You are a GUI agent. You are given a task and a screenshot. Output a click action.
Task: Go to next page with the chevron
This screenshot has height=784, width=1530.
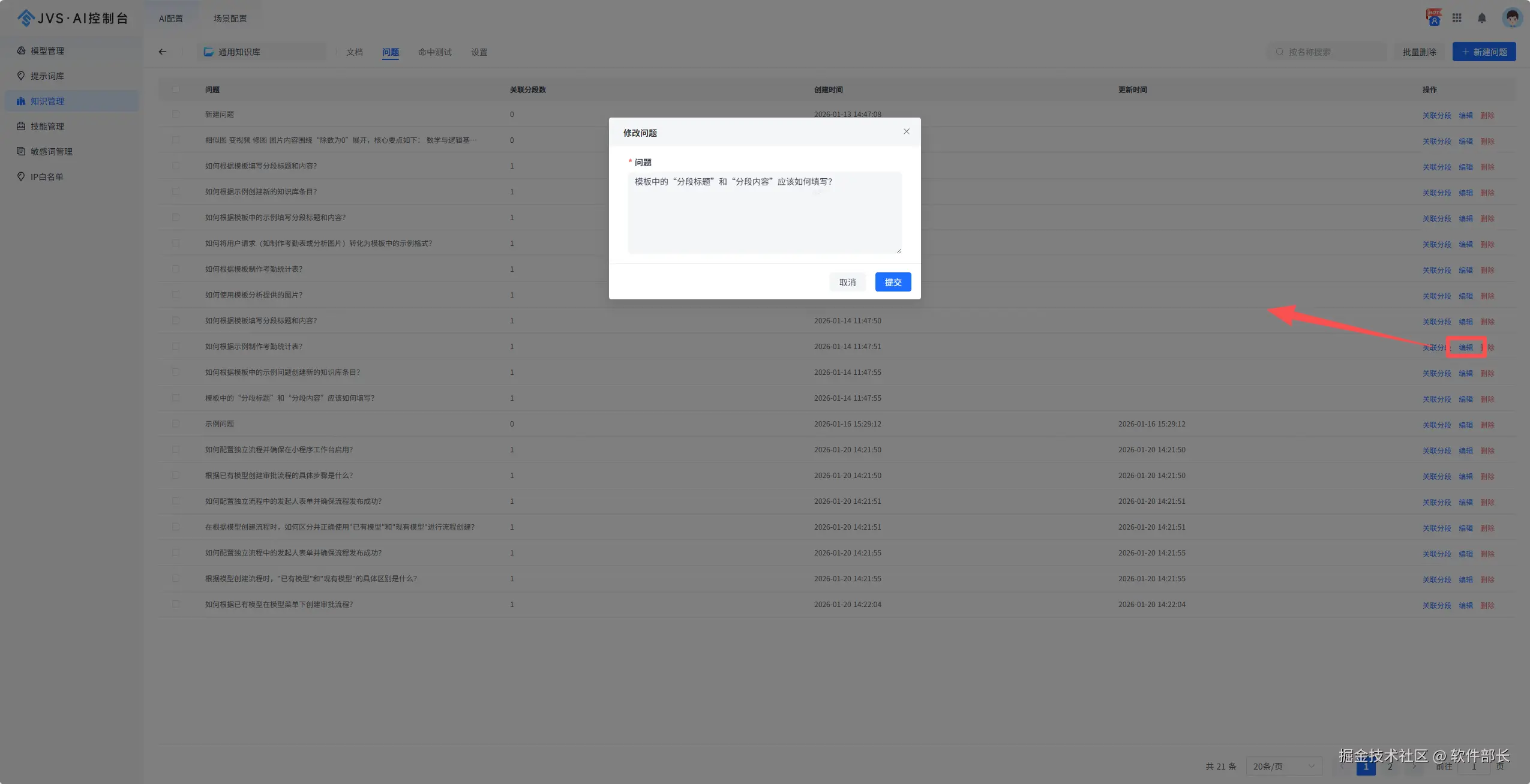point(1414,767)
